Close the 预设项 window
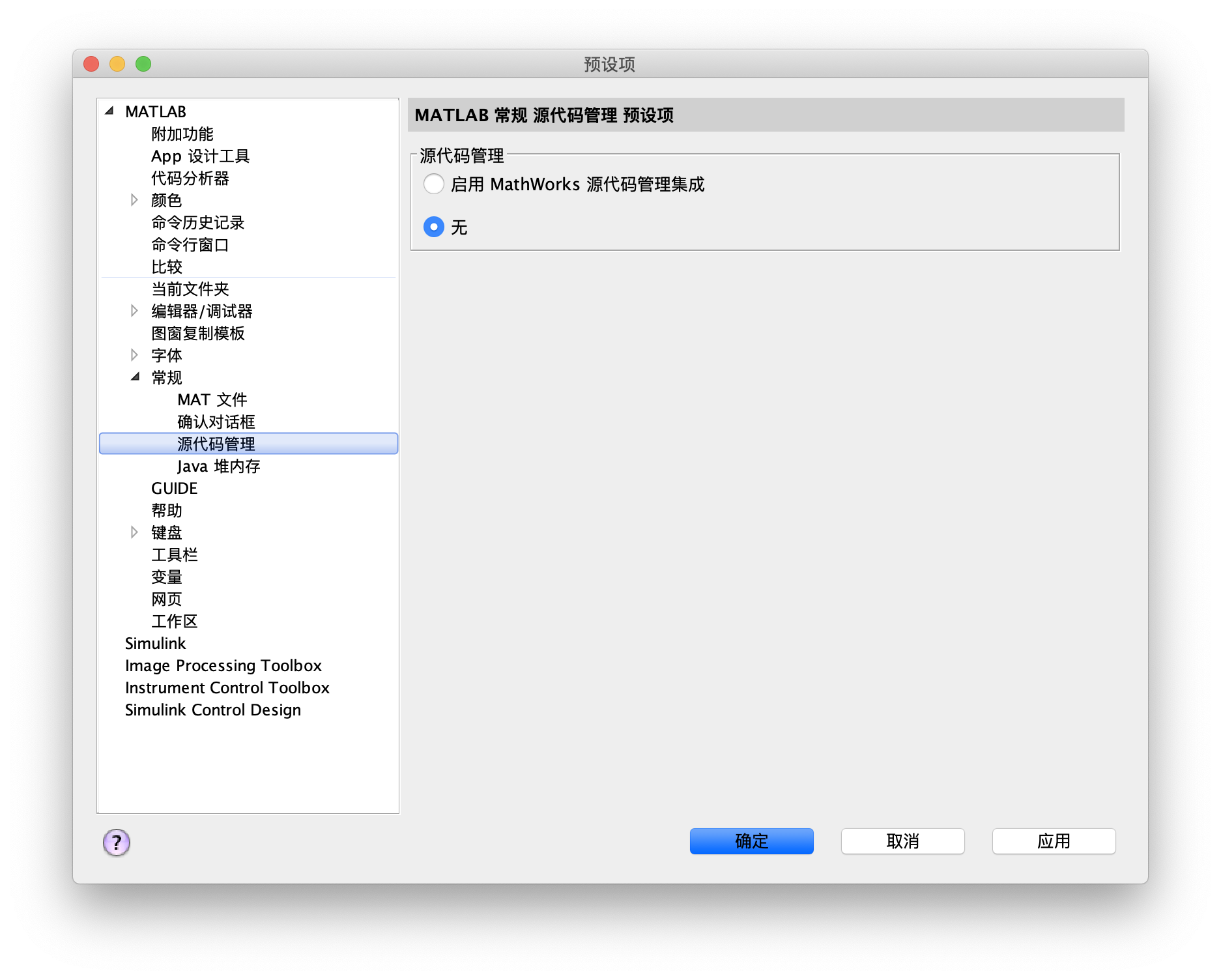Screen dimensions: 1221x980 click(x=91, y=64)
